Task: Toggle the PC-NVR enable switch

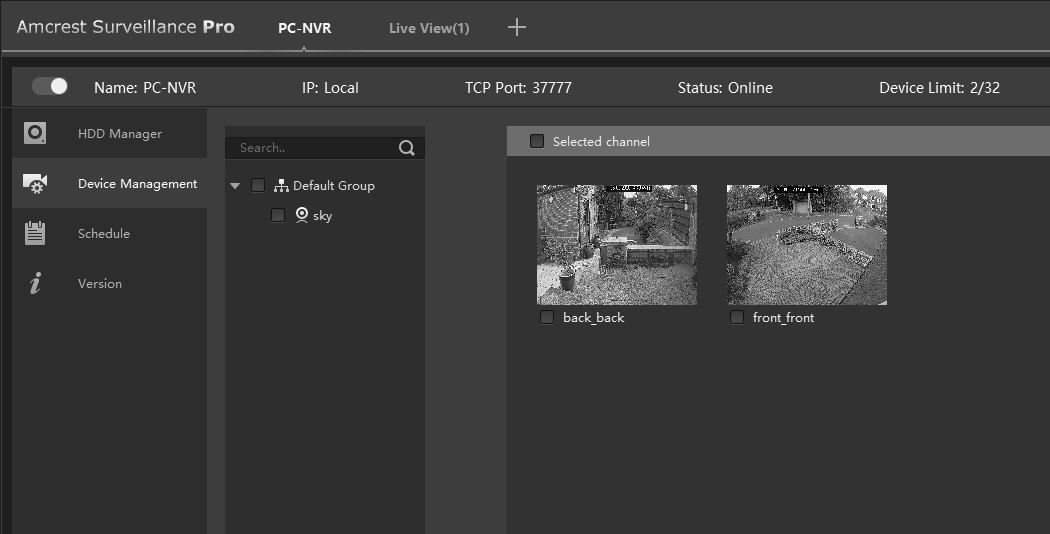Action: [50, 86]
